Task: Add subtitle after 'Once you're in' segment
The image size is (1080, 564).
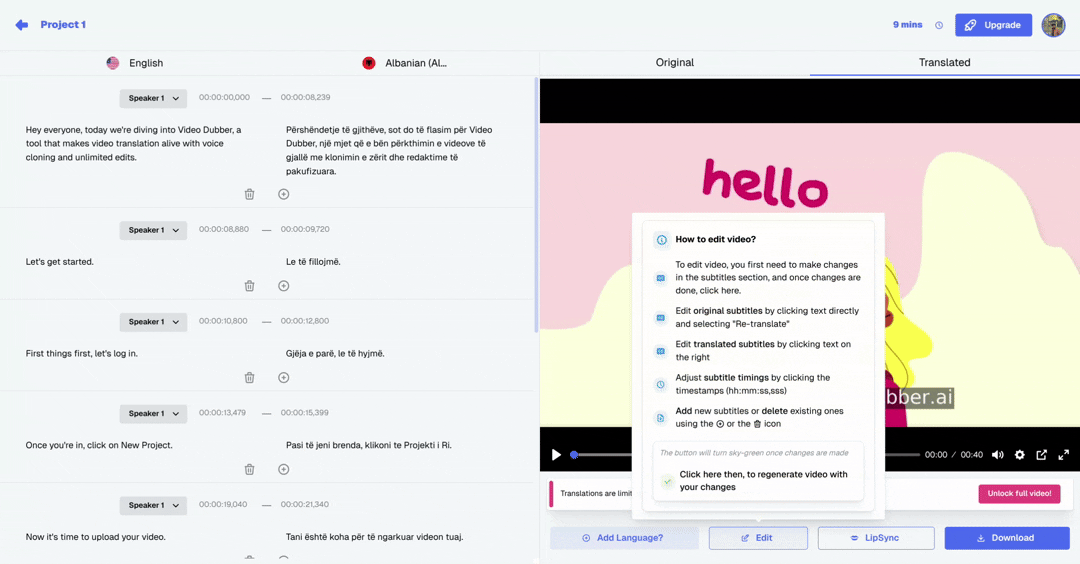Action: pyautogui.click(x=284, y=469)
